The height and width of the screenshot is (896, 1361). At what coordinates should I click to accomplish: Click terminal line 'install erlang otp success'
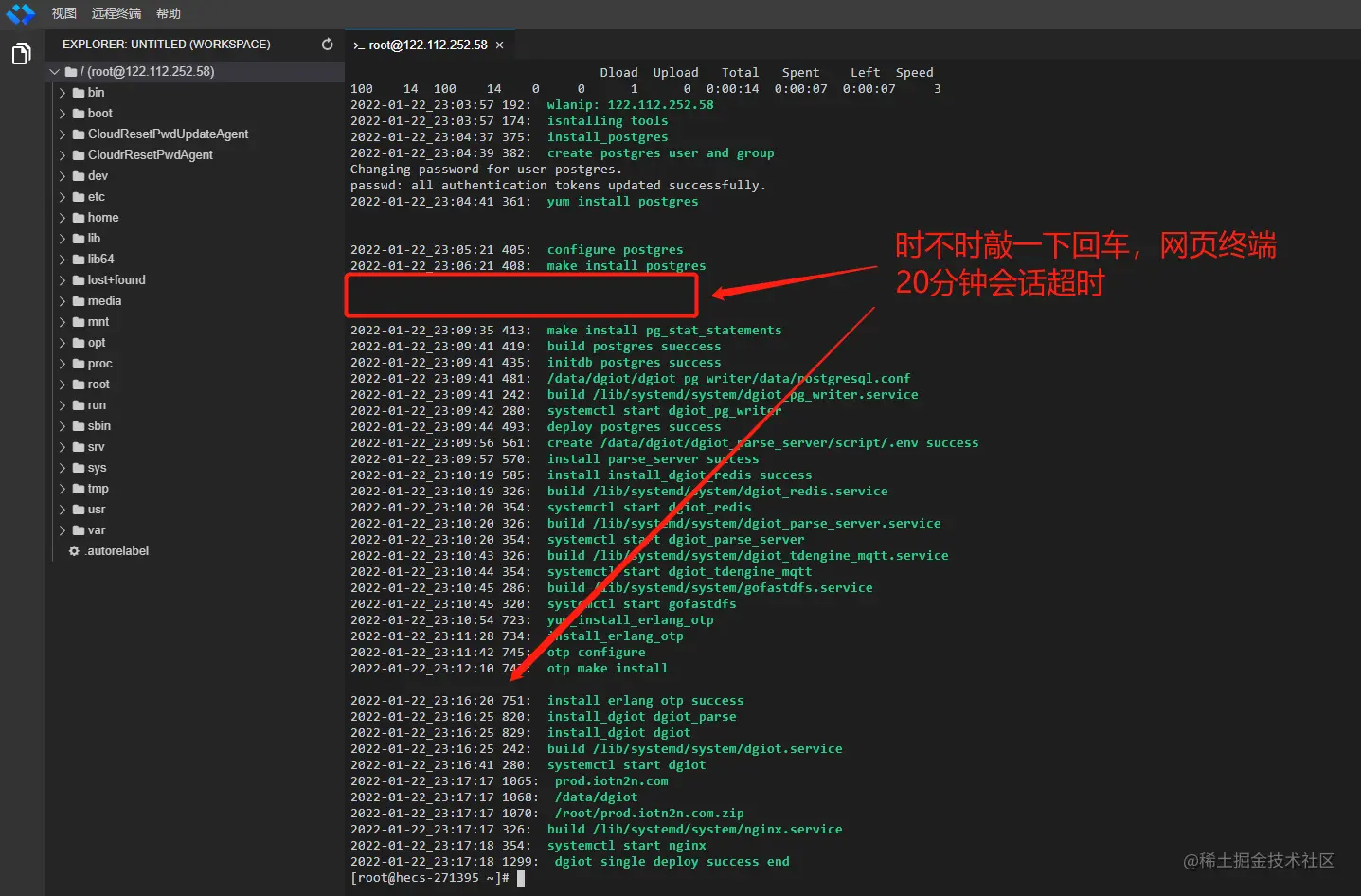[x=645, y=701]
